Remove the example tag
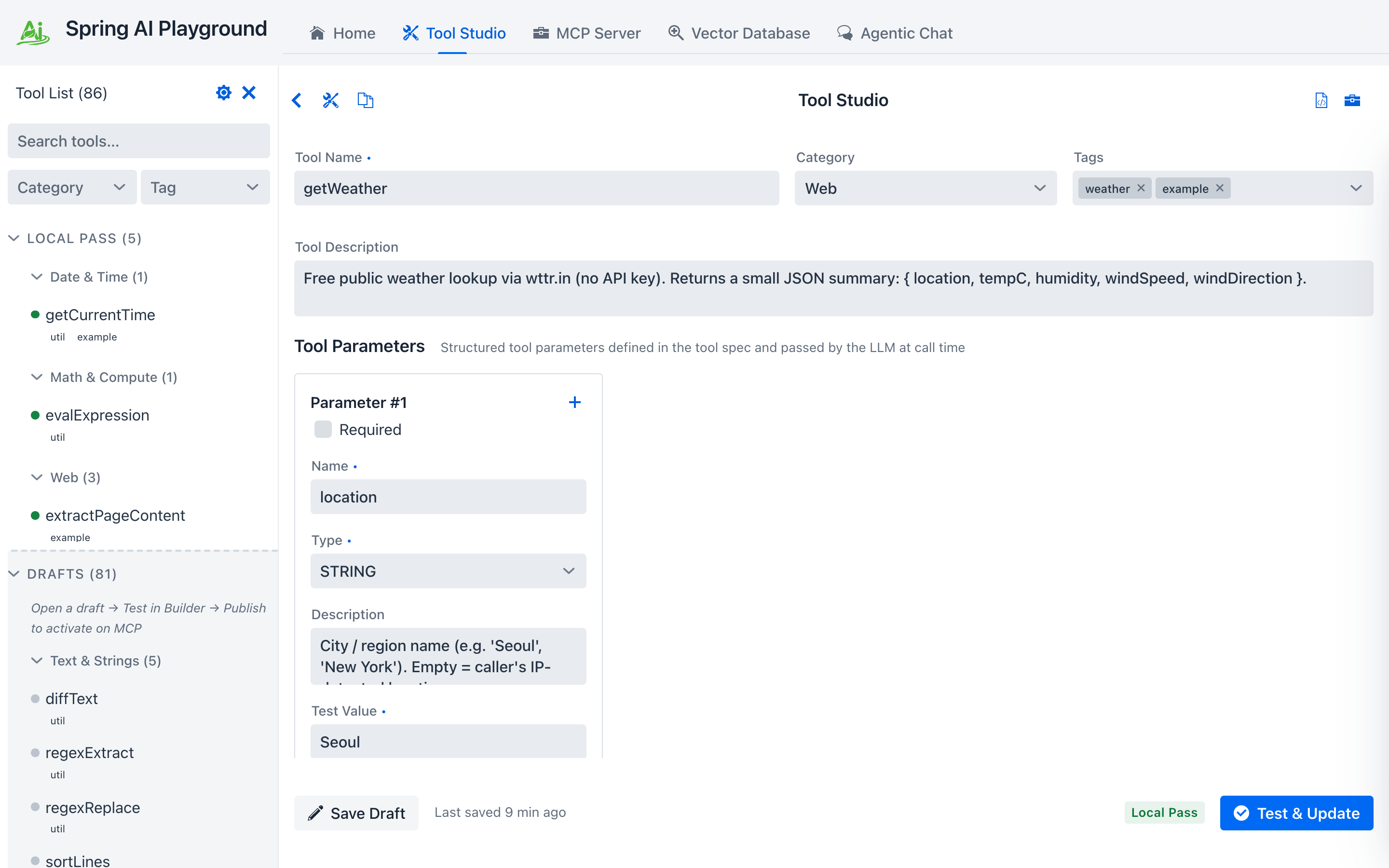The height and width of the screenshot is (868, 1389). (x=1220, y=188)
